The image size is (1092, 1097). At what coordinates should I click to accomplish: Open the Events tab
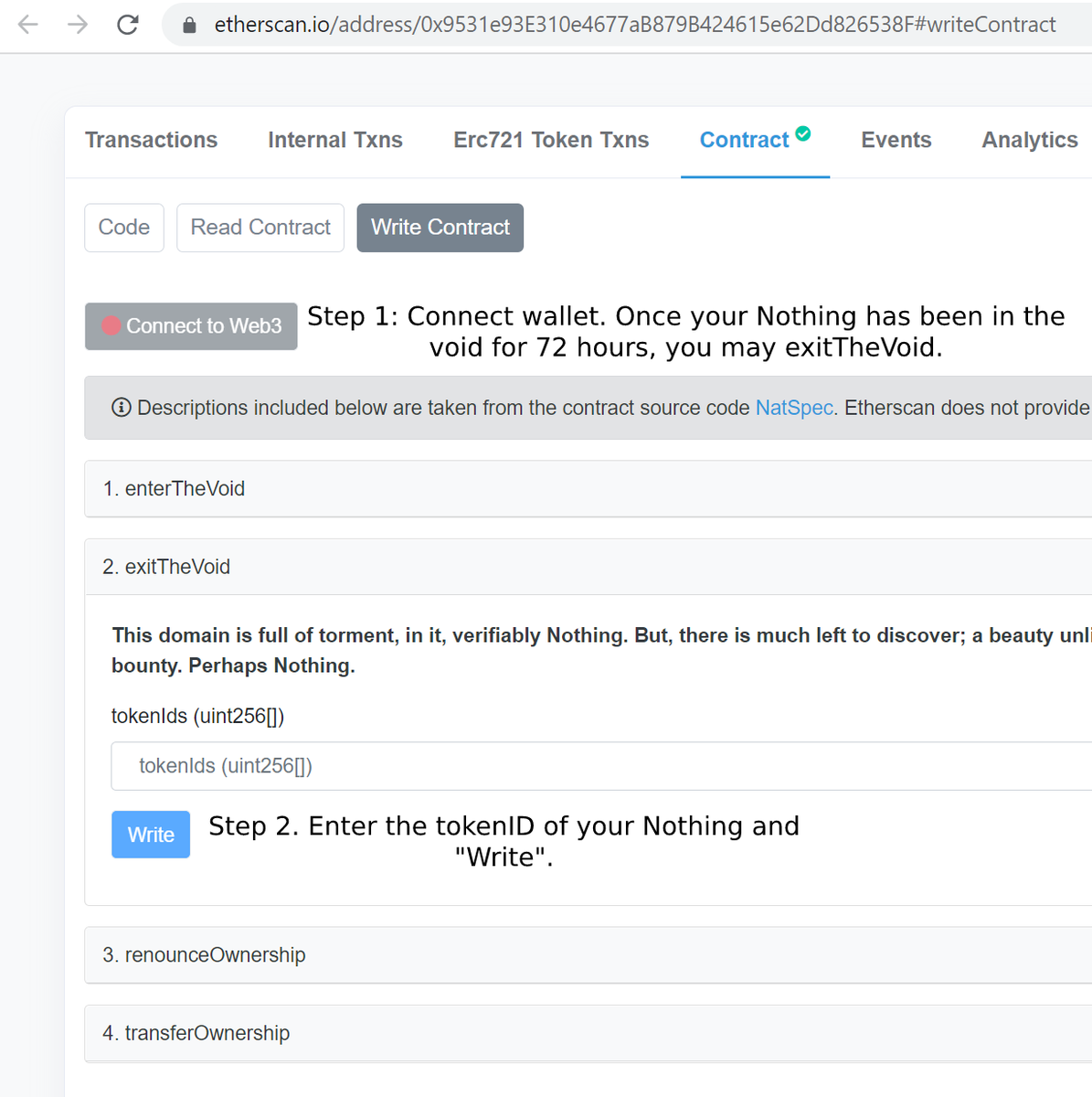coord(896,140)
